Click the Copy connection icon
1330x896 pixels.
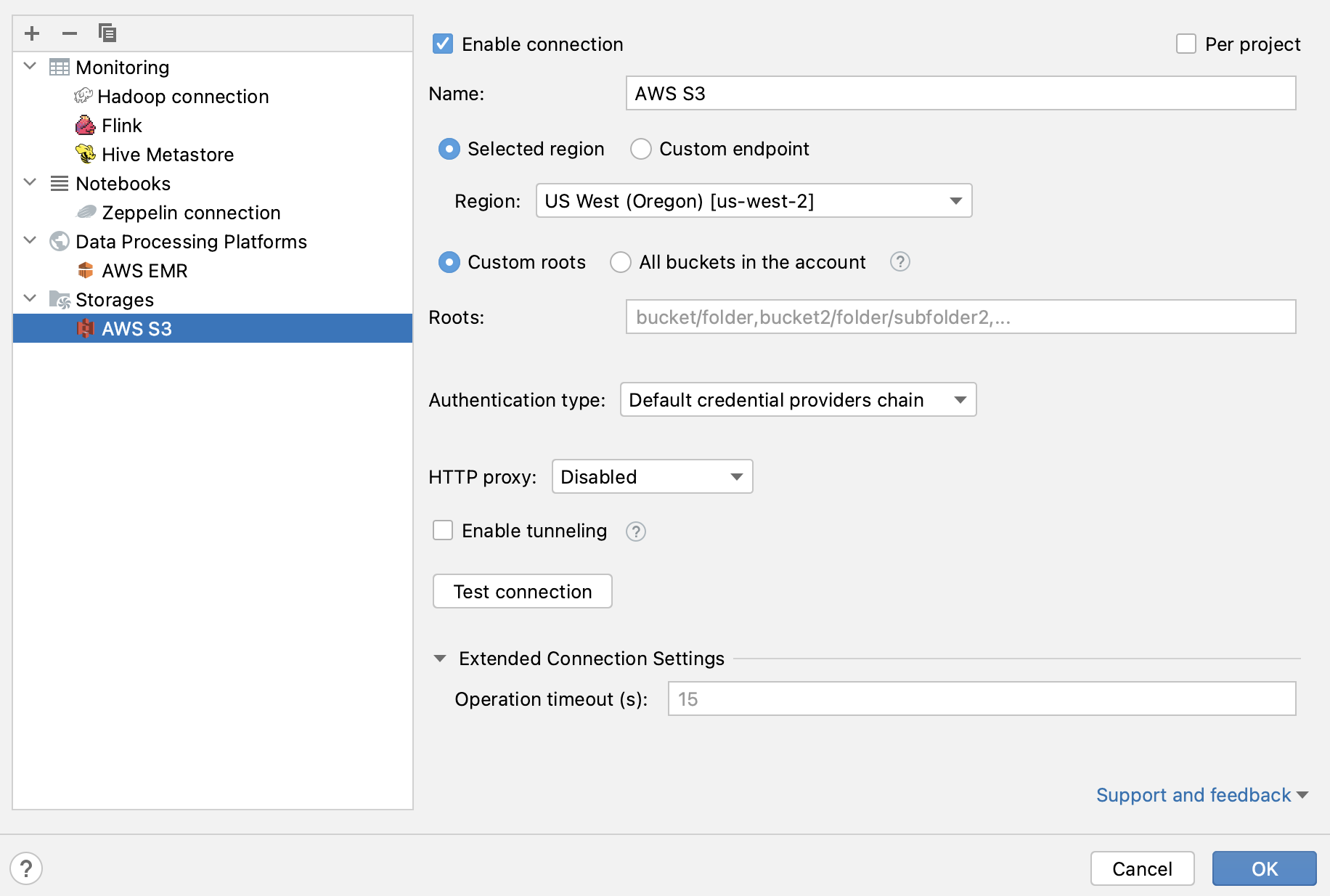coord(107,33)
